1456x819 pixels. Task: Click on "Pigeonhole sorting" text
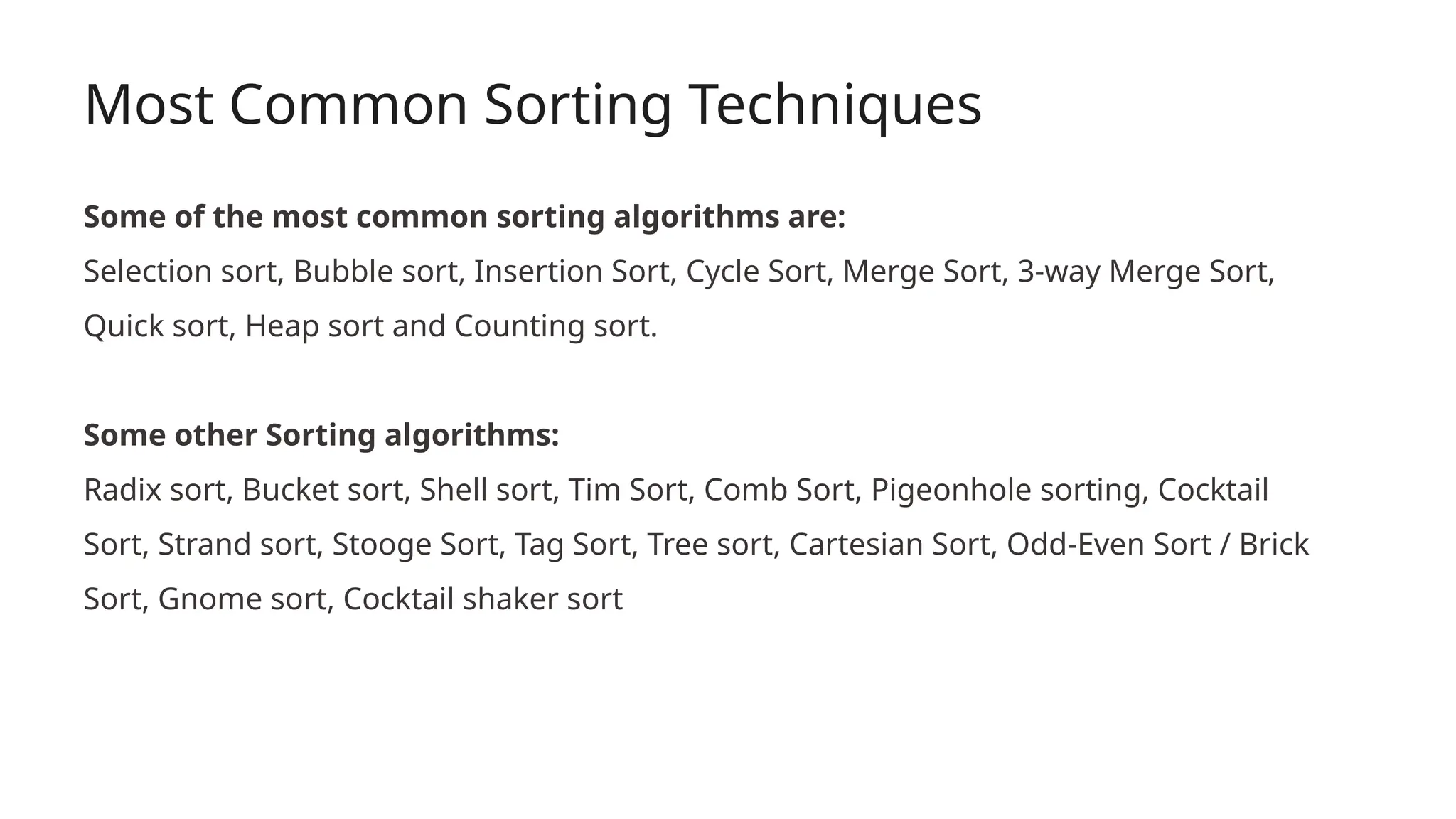[x=1006, y=490]
